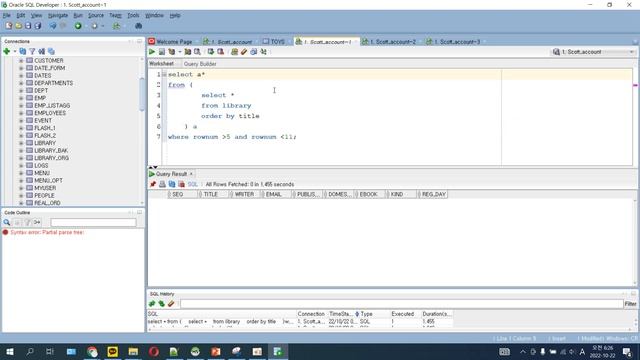Sort by the WRITER column header
The image size is (640, 360).
coord(244,195)
